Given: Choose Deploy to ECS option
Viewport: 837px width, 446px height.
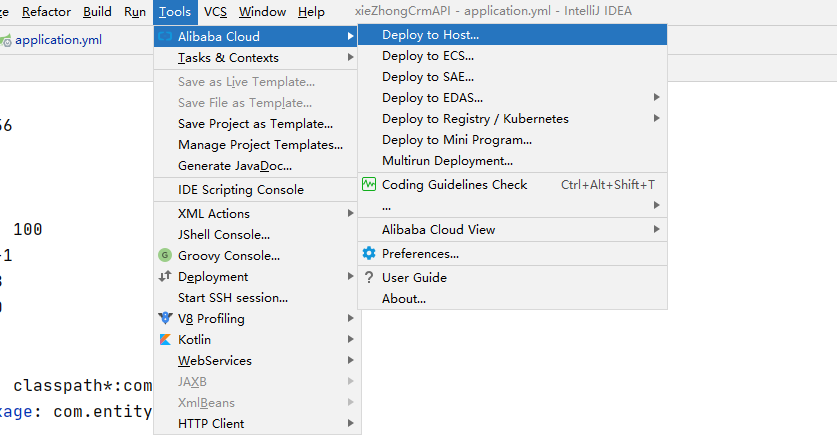Looking at the screenshot, I should (x=428, y=56).
